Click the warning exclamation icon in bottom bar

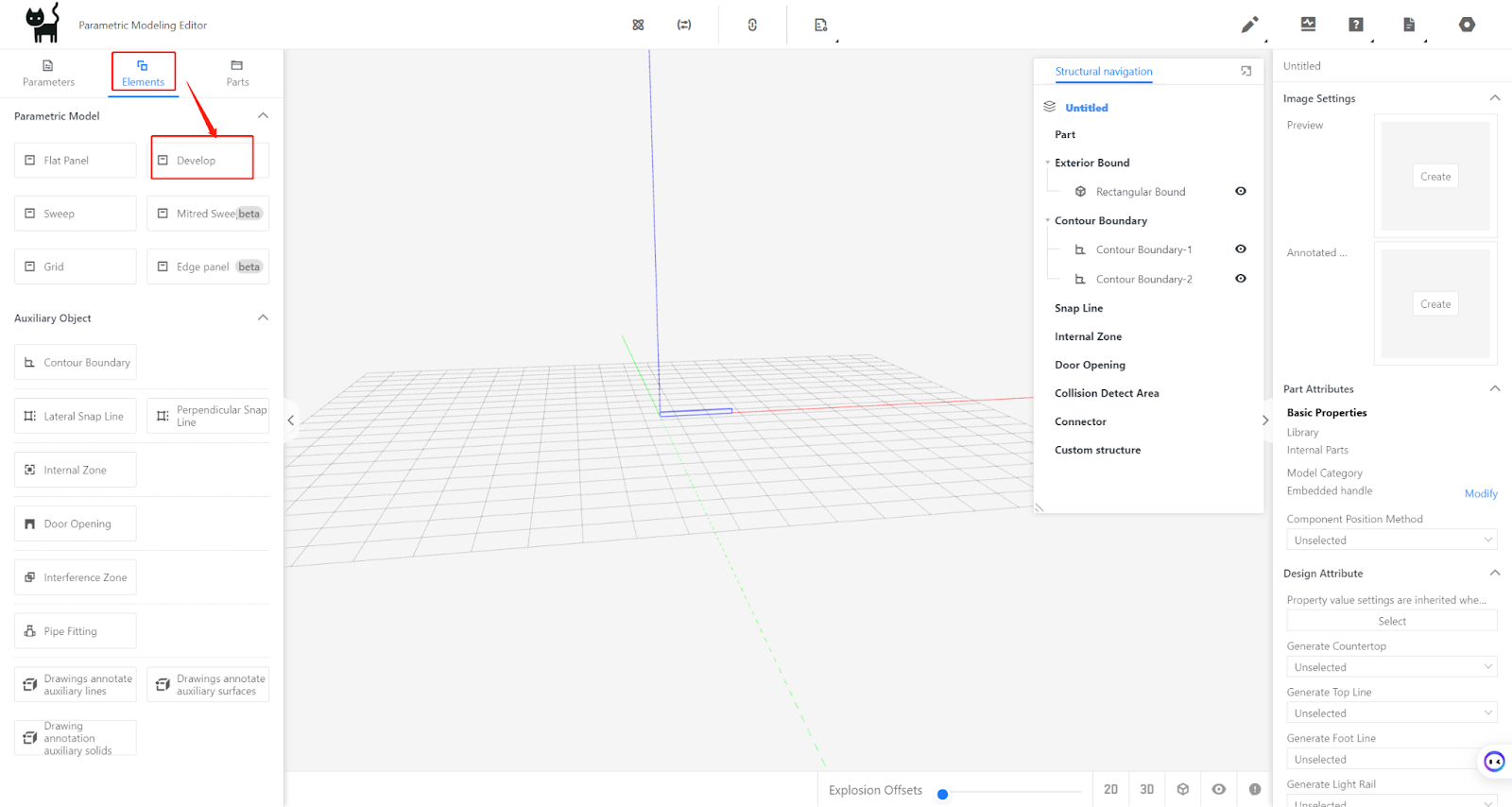pos(1254,789)
